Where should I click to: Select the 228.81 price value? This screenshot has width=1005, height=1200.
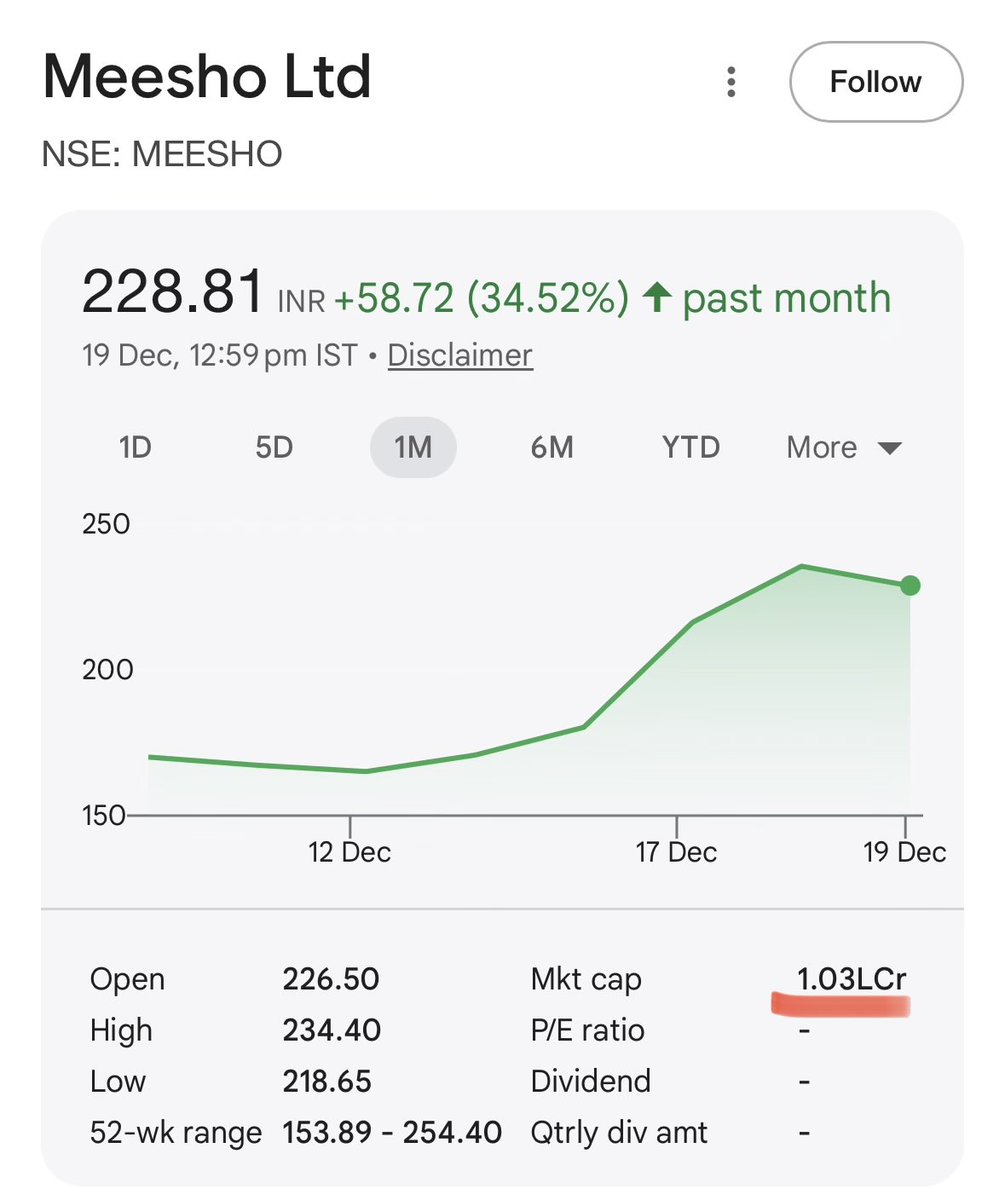coord(173,294)
